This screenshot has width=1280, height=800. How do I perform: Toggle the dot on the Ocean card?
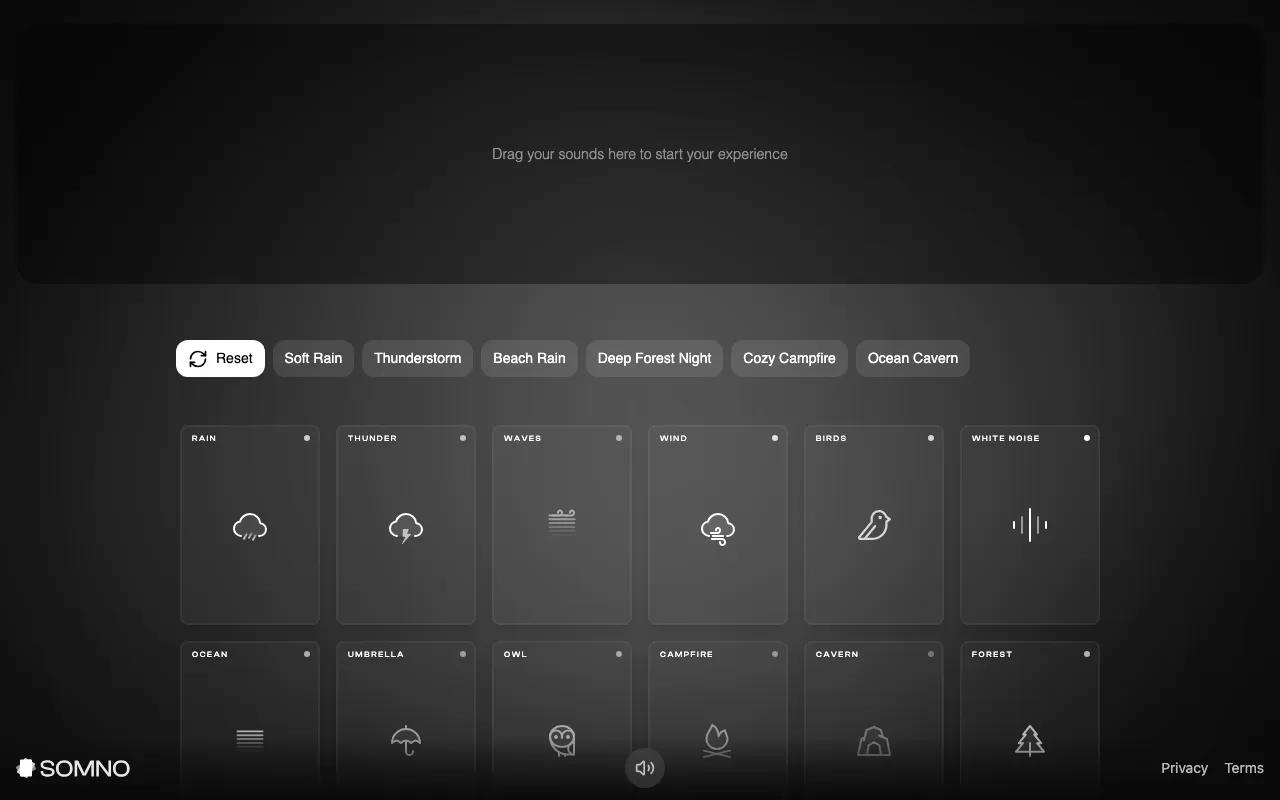pos(307,654)
